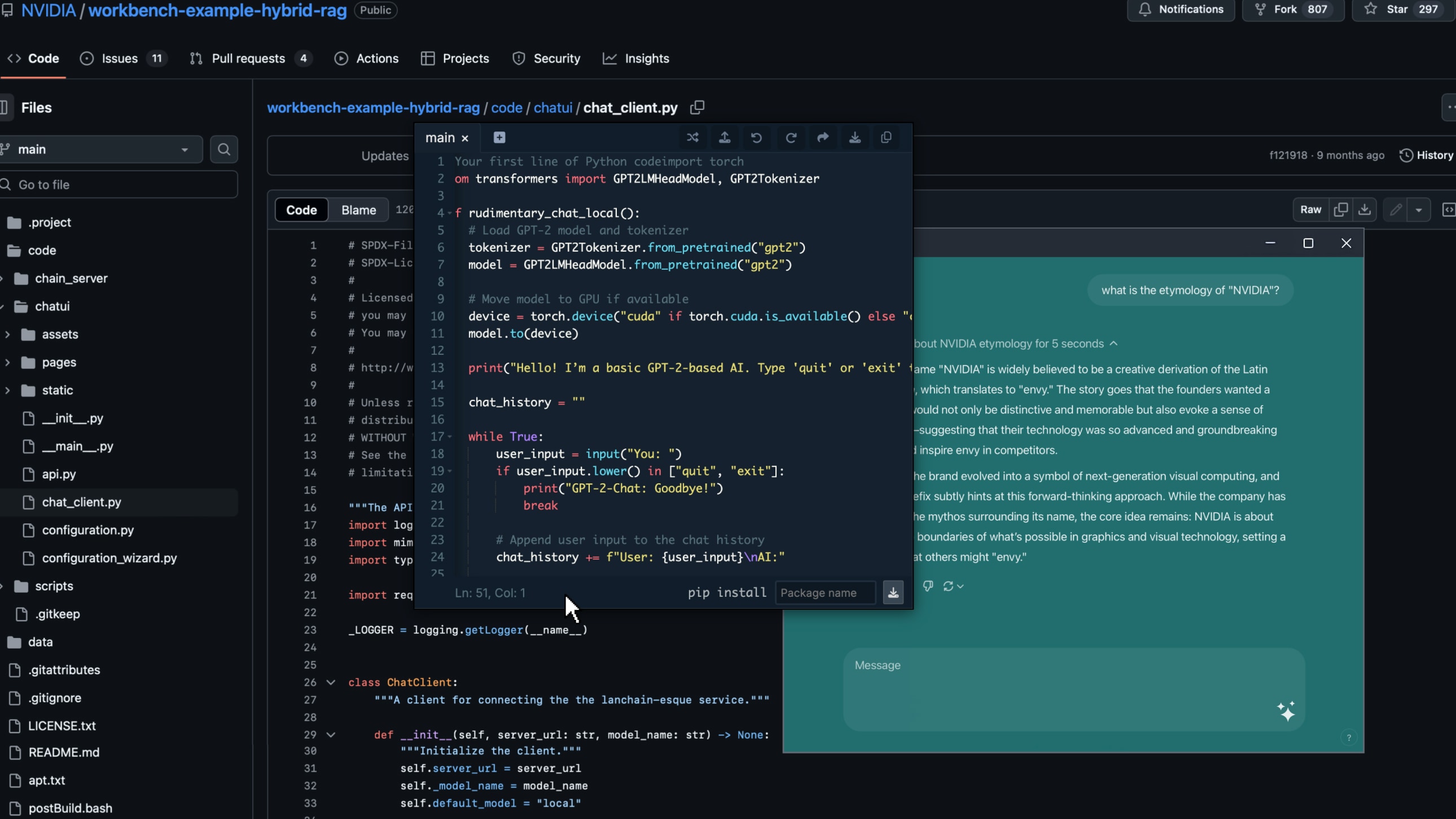
Task: Add a new editor tab with plus icon
Action: (499, 137)
